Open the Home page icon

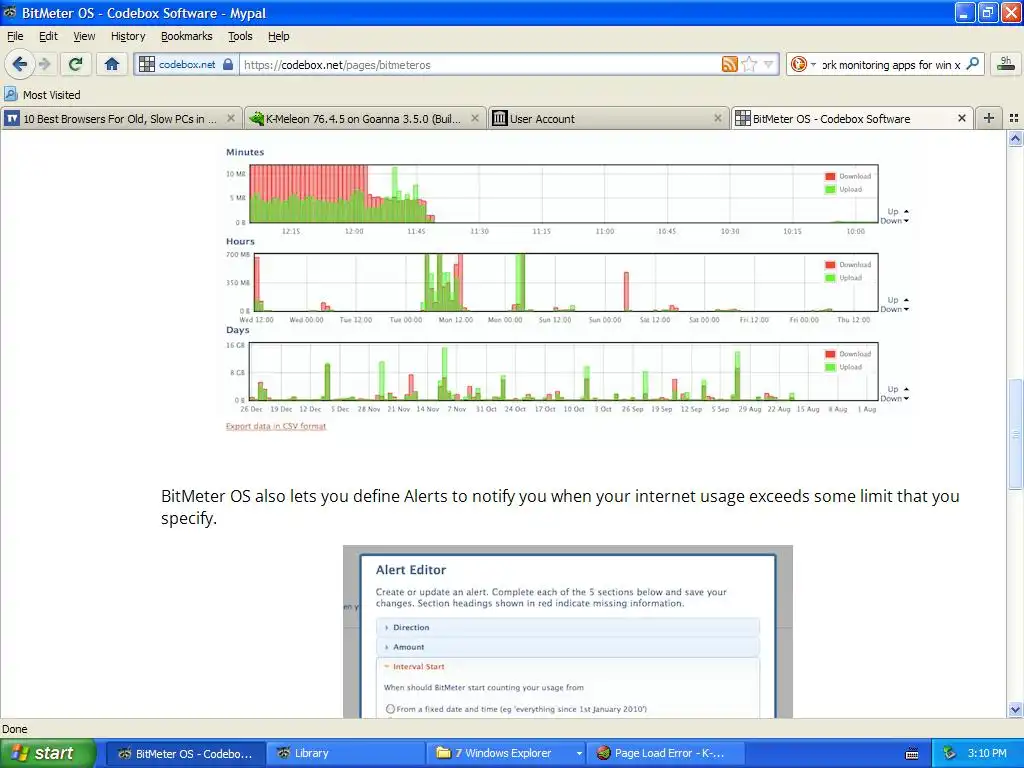[112, 64]
